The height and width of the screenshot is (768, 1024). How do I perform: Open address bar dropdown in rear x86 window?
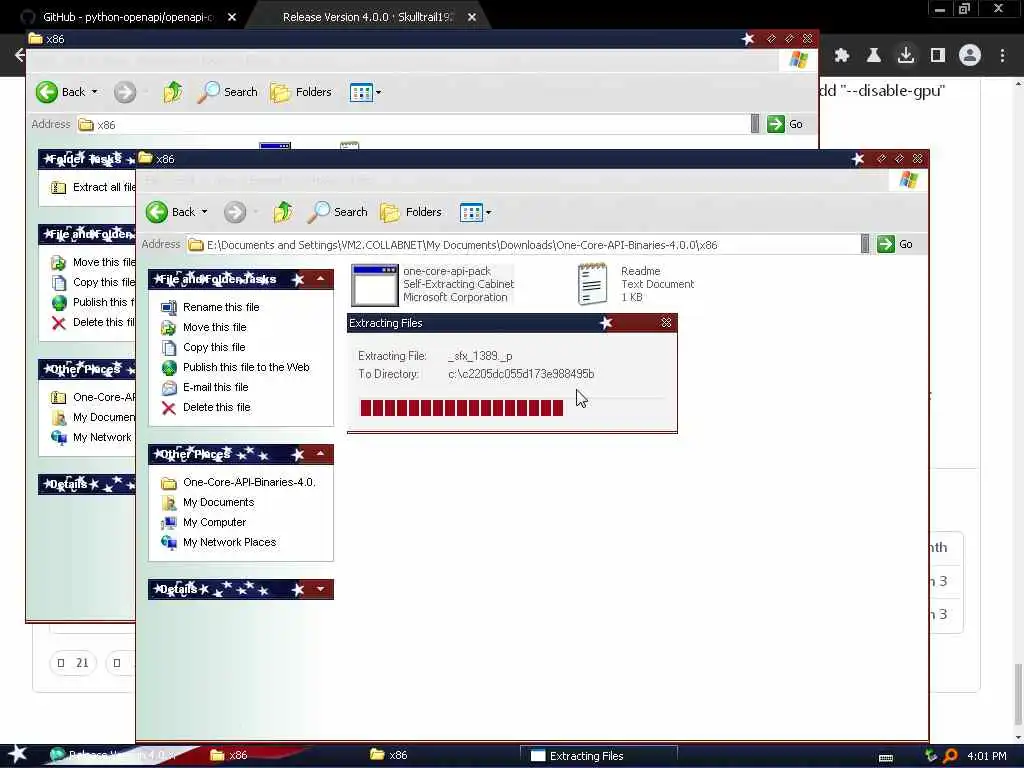pos(755,124)
